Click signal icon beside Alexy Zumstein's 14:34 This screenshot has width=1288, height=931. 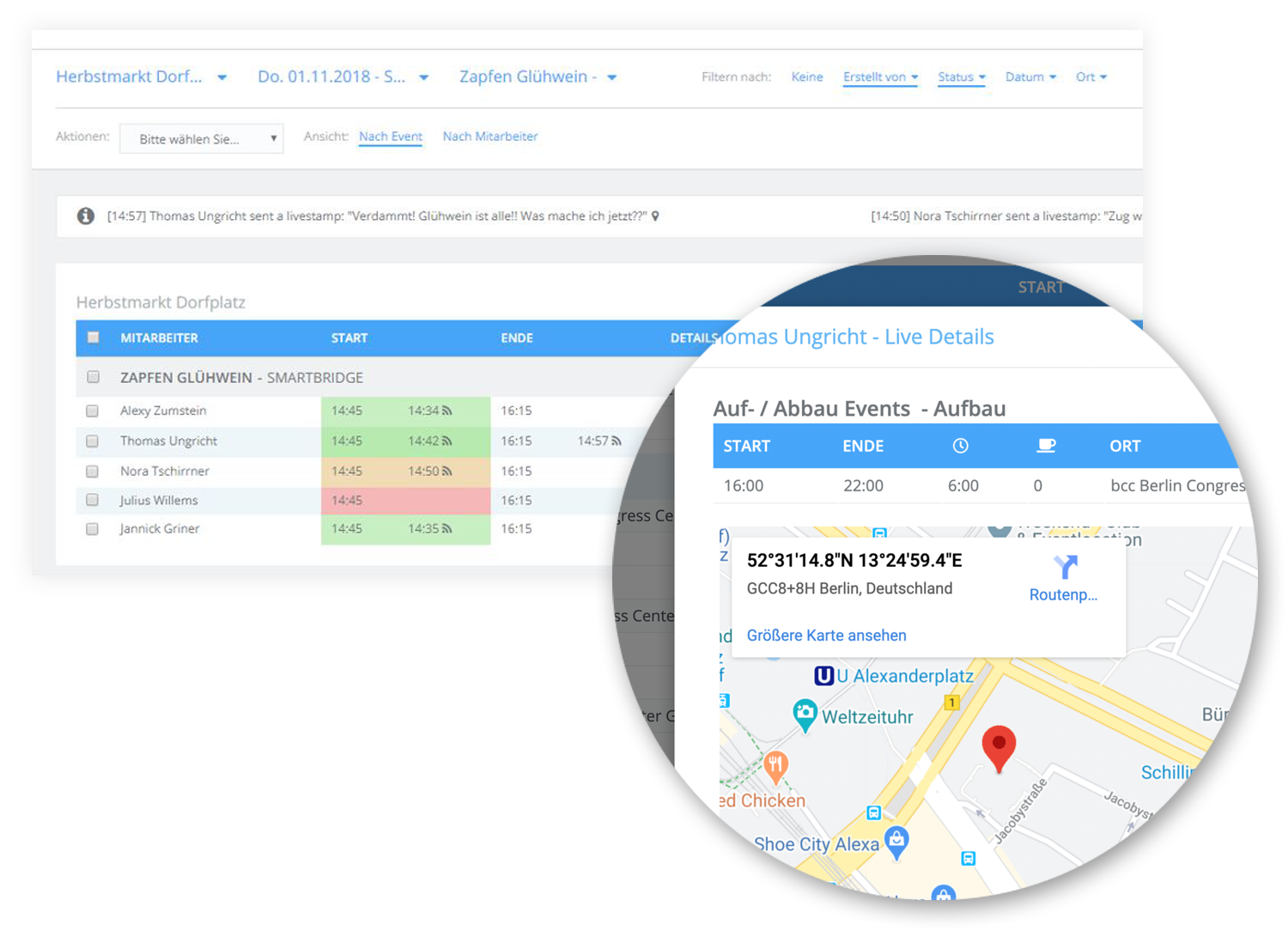click(447, 411)
